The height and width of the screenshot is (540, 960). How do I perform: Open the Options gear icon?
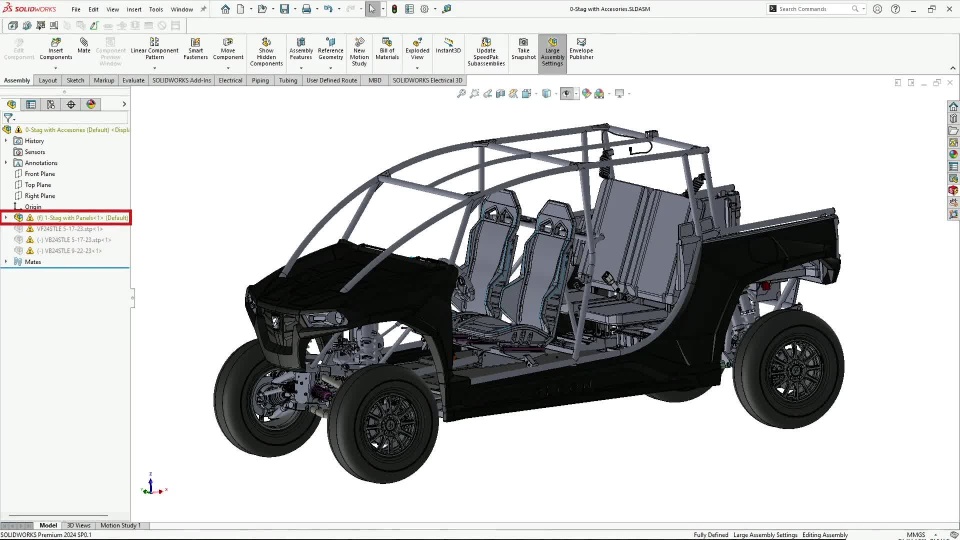tap(424, 9)
